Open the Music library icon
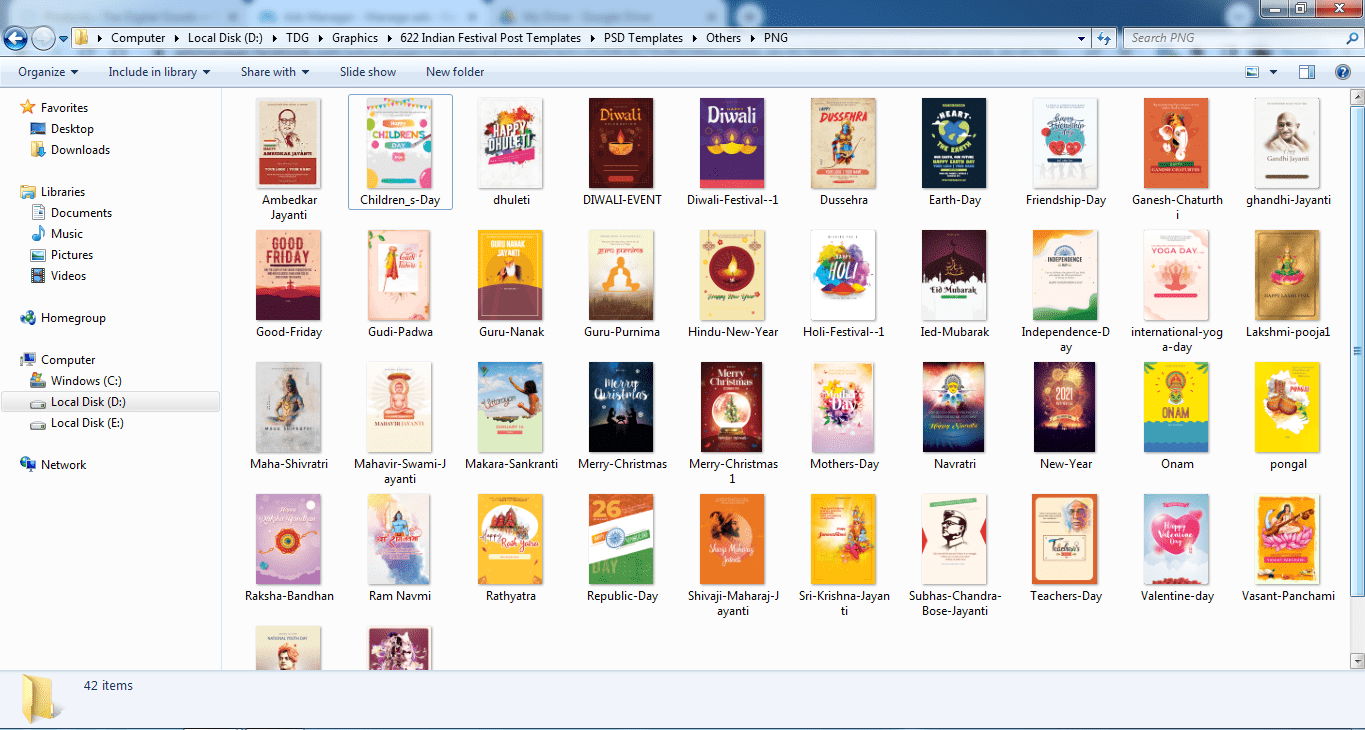This screenshot has width=1365, height=730. click(x=39, y=234)
